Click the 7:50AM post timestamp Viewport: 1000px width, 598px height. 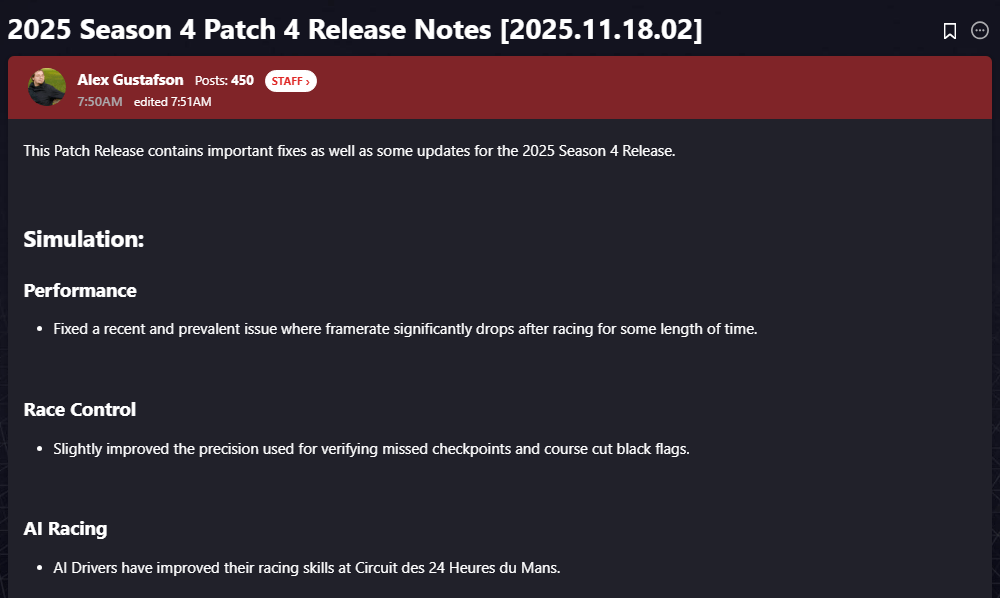[100, 101]
